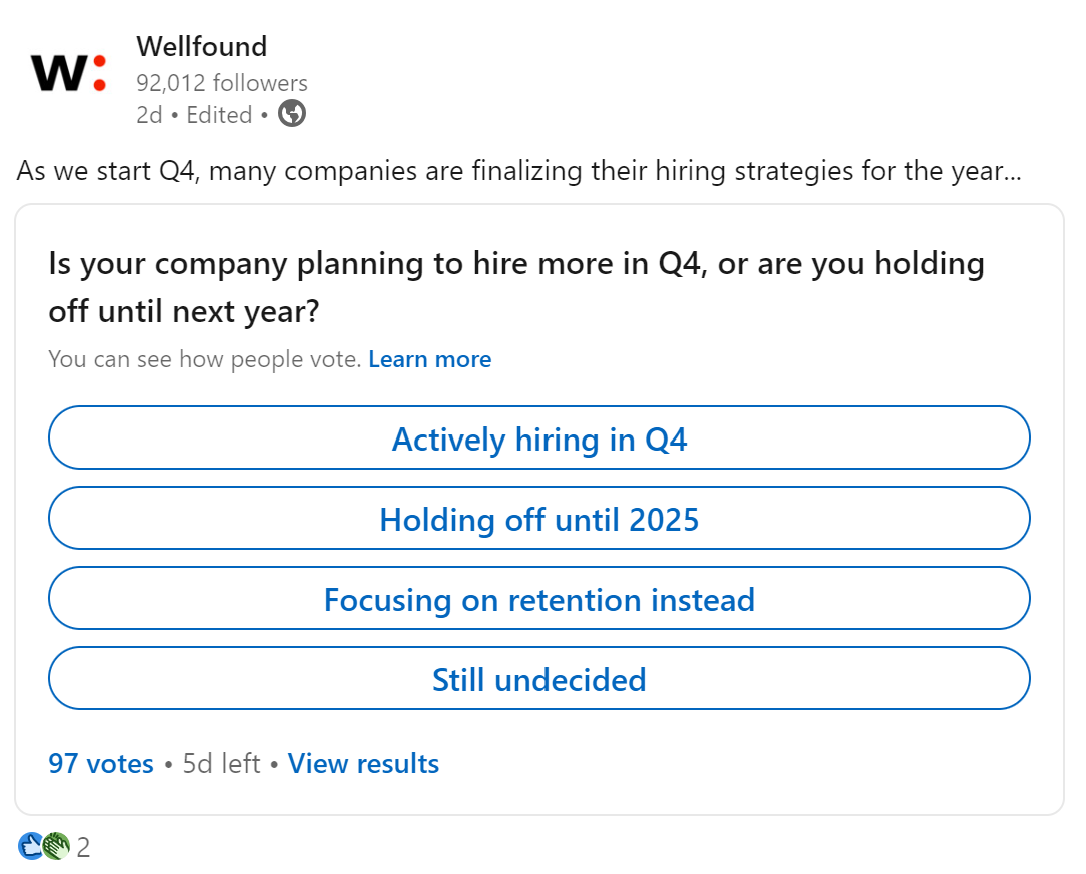1086x874 pixels.
Task: Click the 92,012 followers text
Action: (222, 83)
